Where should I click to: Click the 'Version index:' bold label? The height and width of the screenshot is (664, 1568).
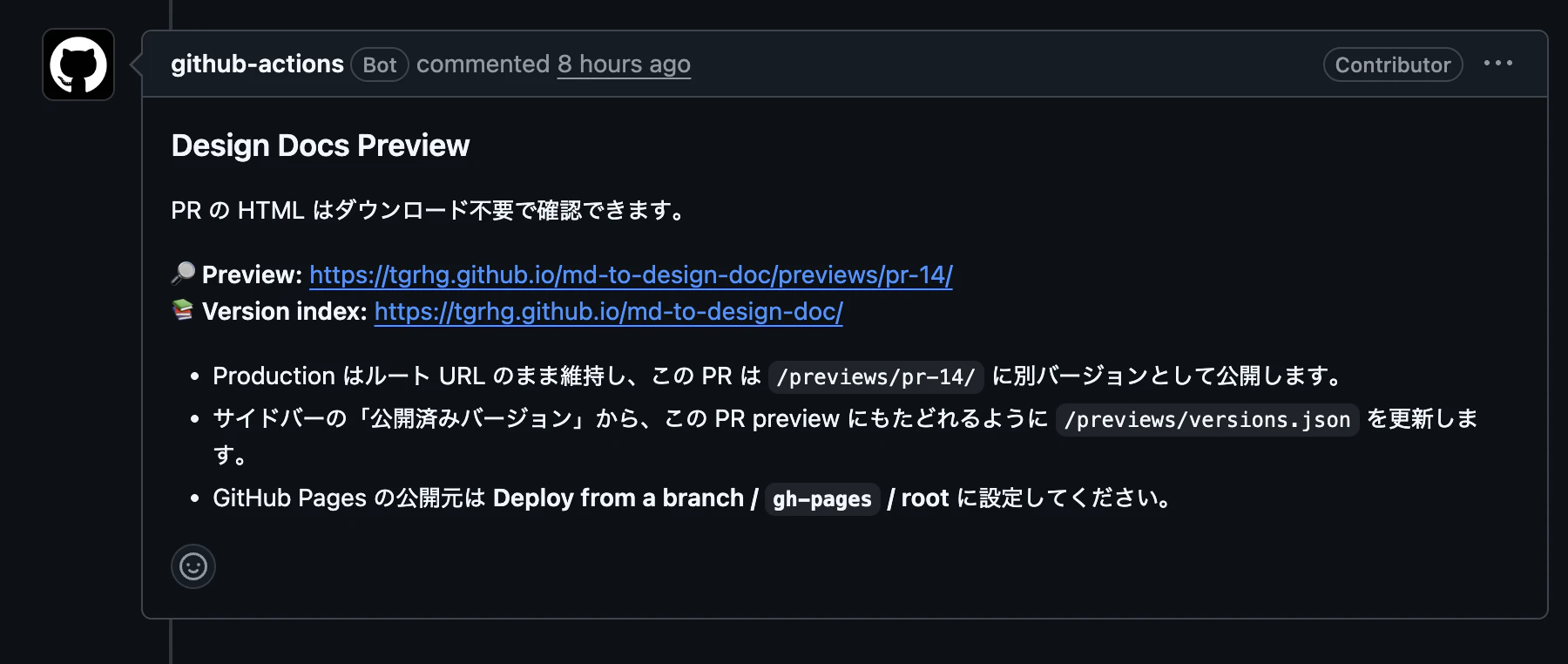click(x=284, y=312)
